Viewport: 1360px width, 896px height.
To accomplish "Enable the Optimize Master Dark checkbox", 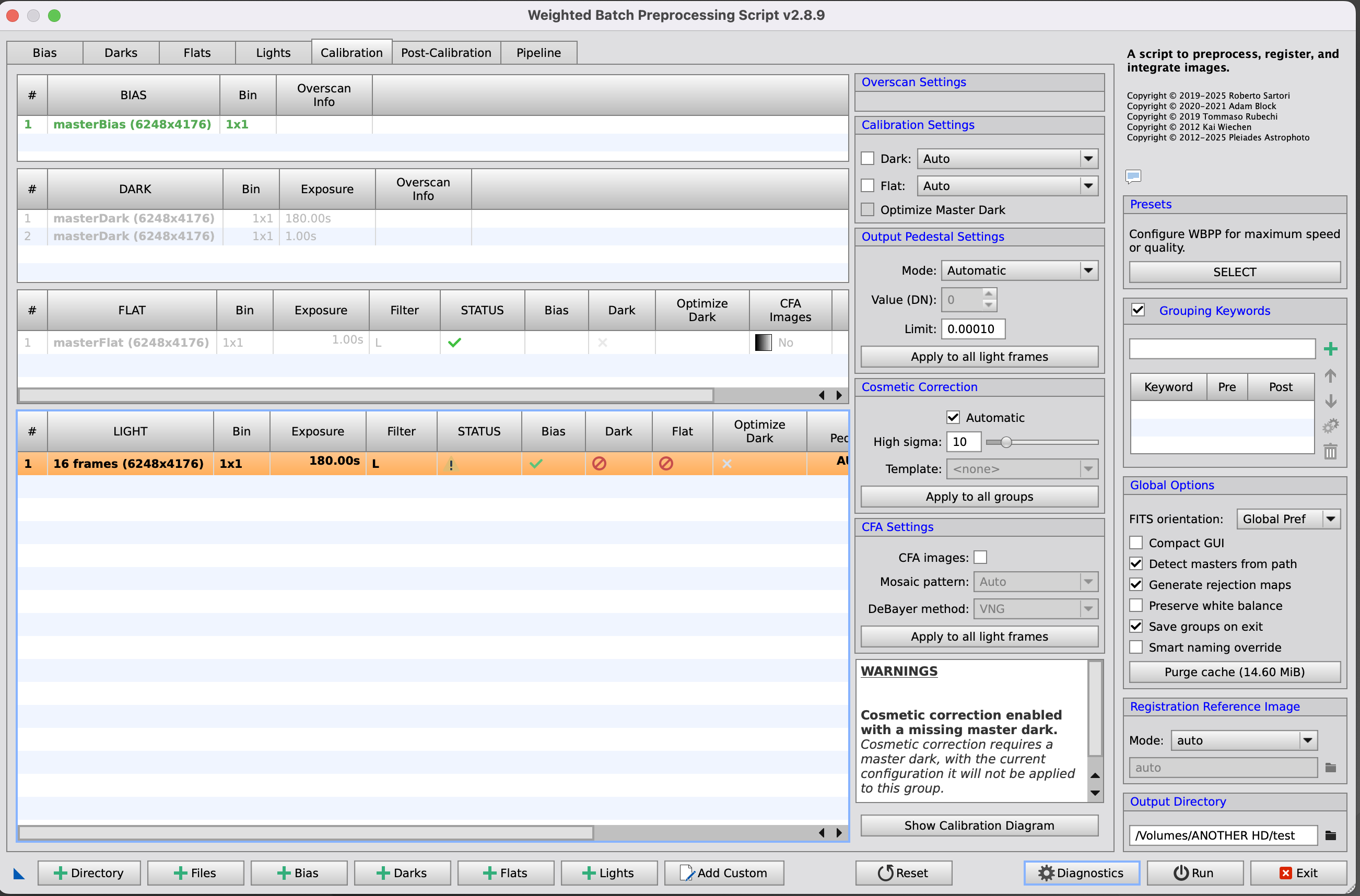I will point(867,210).
